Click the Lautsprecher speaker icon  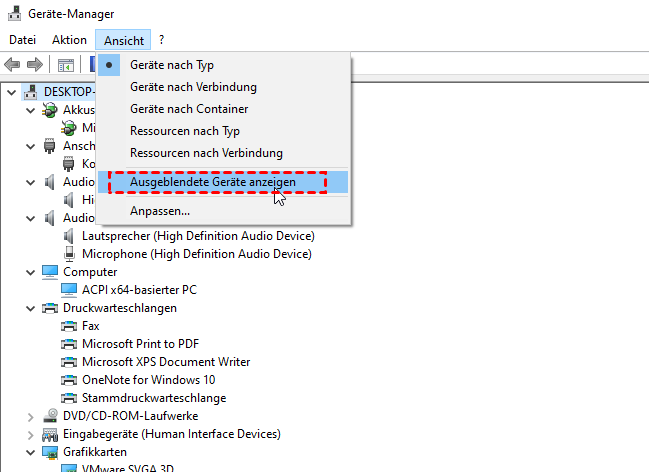coord(69,236)
